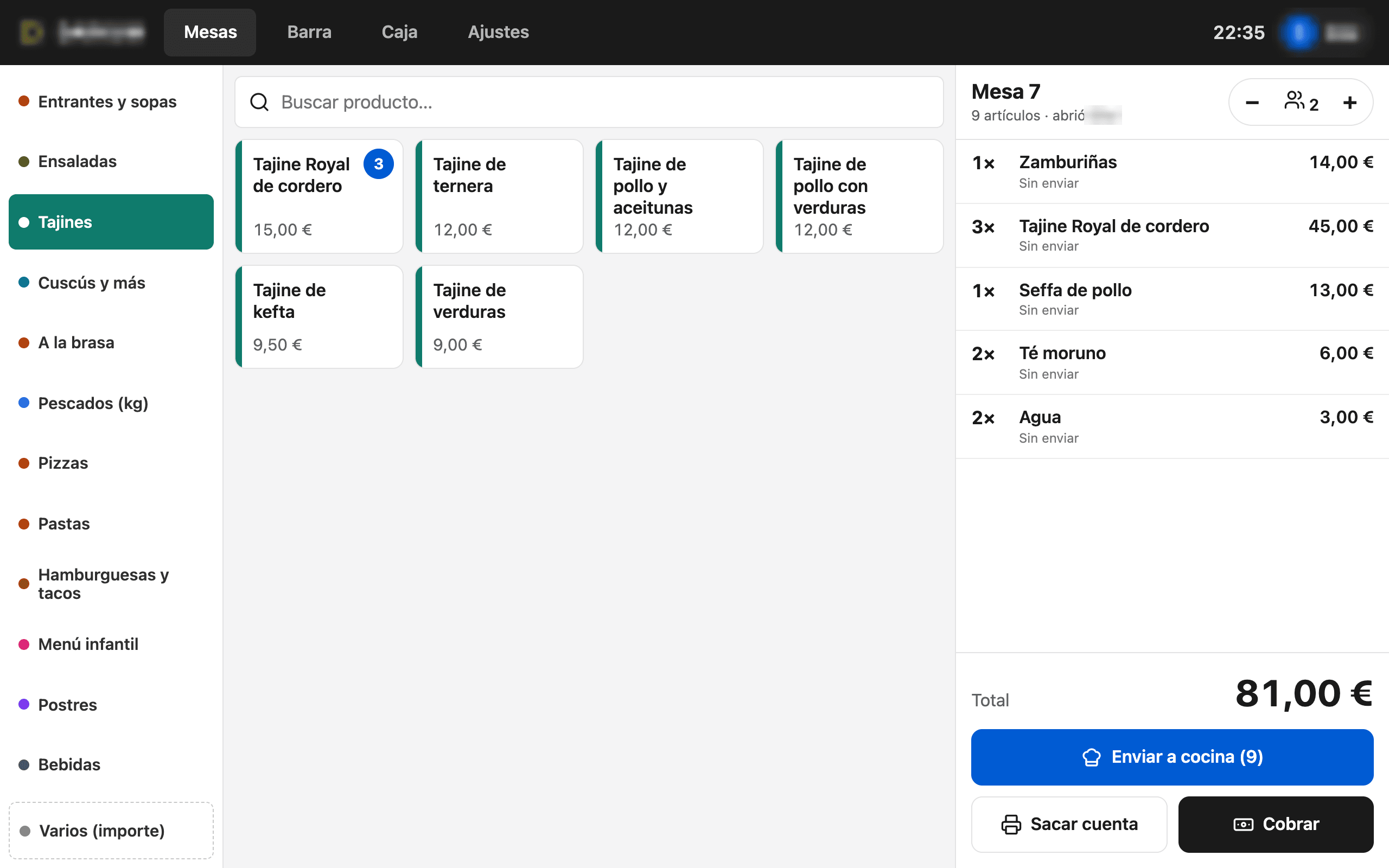Image resolution: width=1389 pixels, height=868 pixels.
Task: Select Seffa de pollo order line
Action: coord(1172,299)
